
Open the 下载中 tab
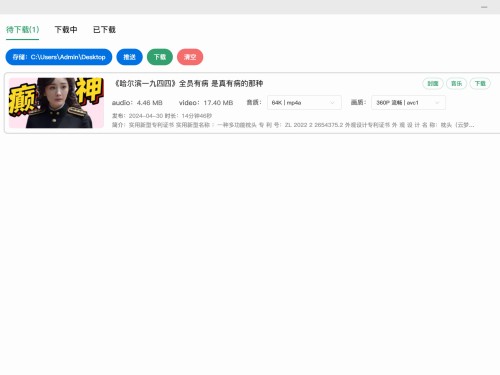[x=66, y=30]
